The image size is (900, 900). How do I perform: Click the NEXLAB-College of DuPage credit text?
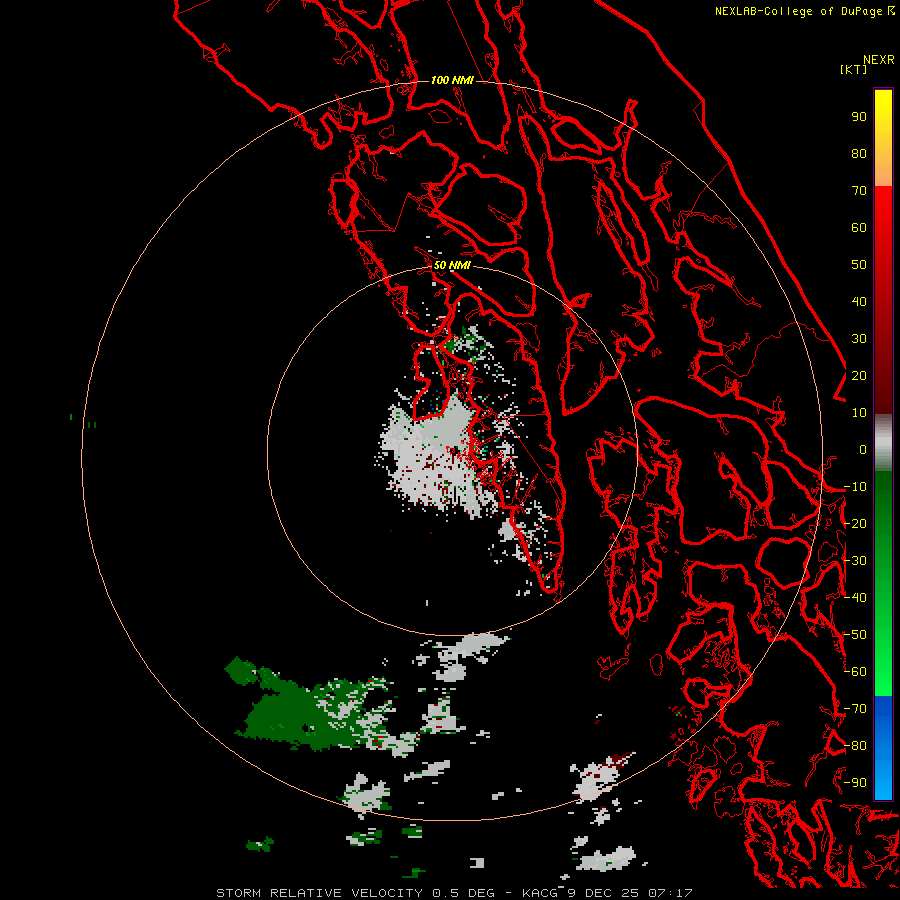coord(799,11)
